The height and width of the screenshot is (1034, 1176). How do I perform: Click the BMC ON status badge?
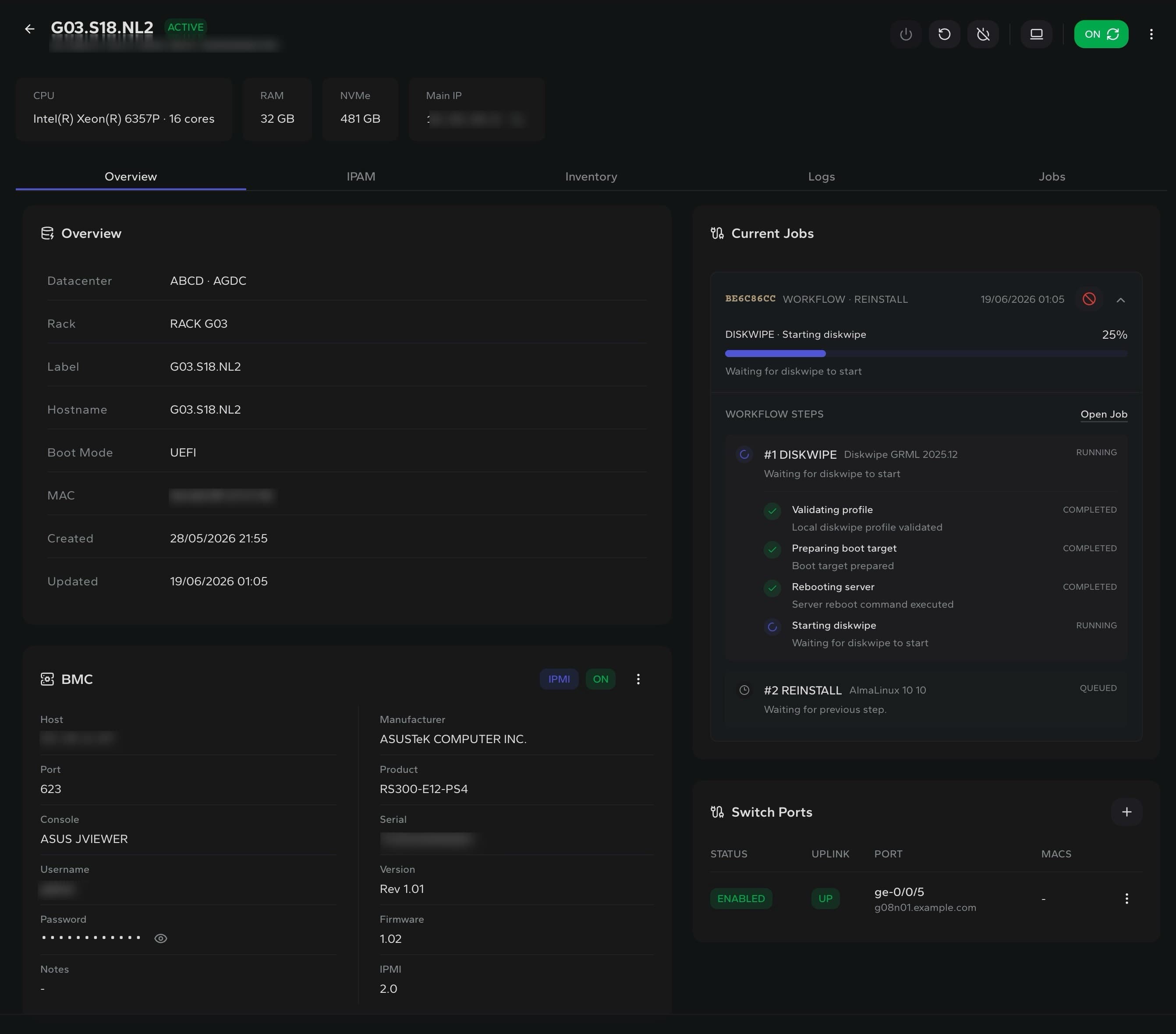[x=600, y=679]
